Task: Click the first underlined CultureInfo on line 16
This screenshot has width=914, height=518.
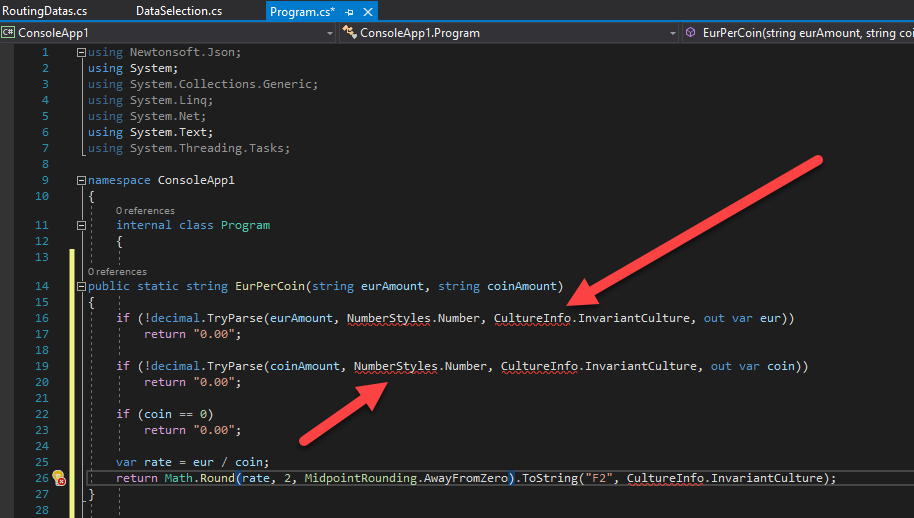Action: click(533, 318)
